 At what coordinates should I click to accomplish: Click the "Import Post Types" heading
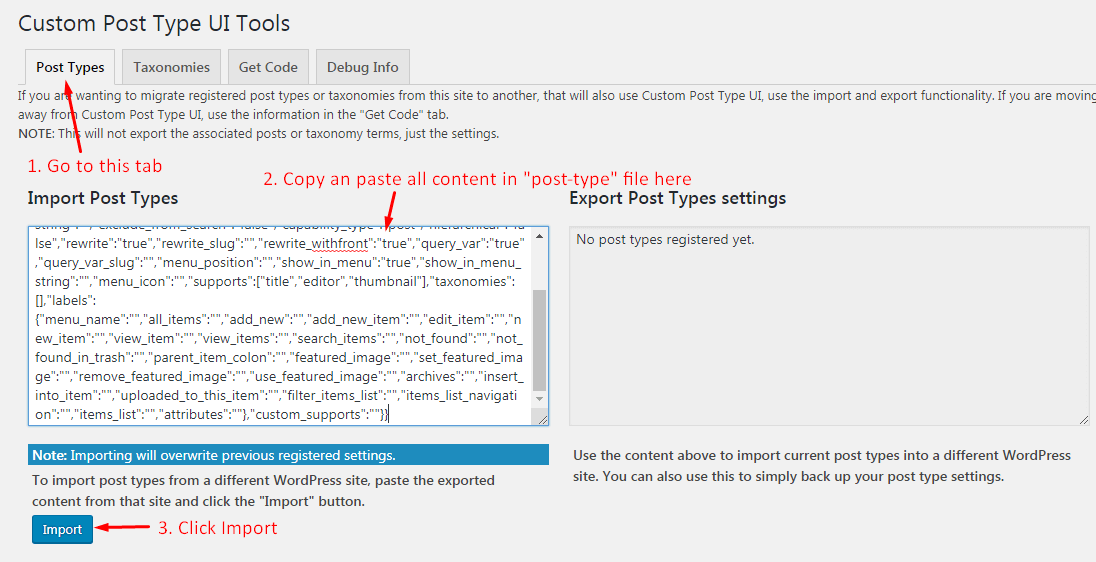pos(103,198)
